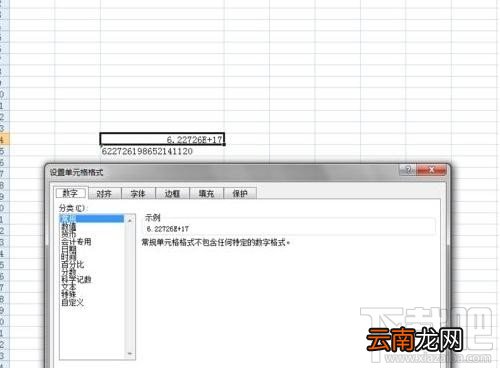
Task: Switch to the 保护 tab
Action: click(x=240, y=194)
